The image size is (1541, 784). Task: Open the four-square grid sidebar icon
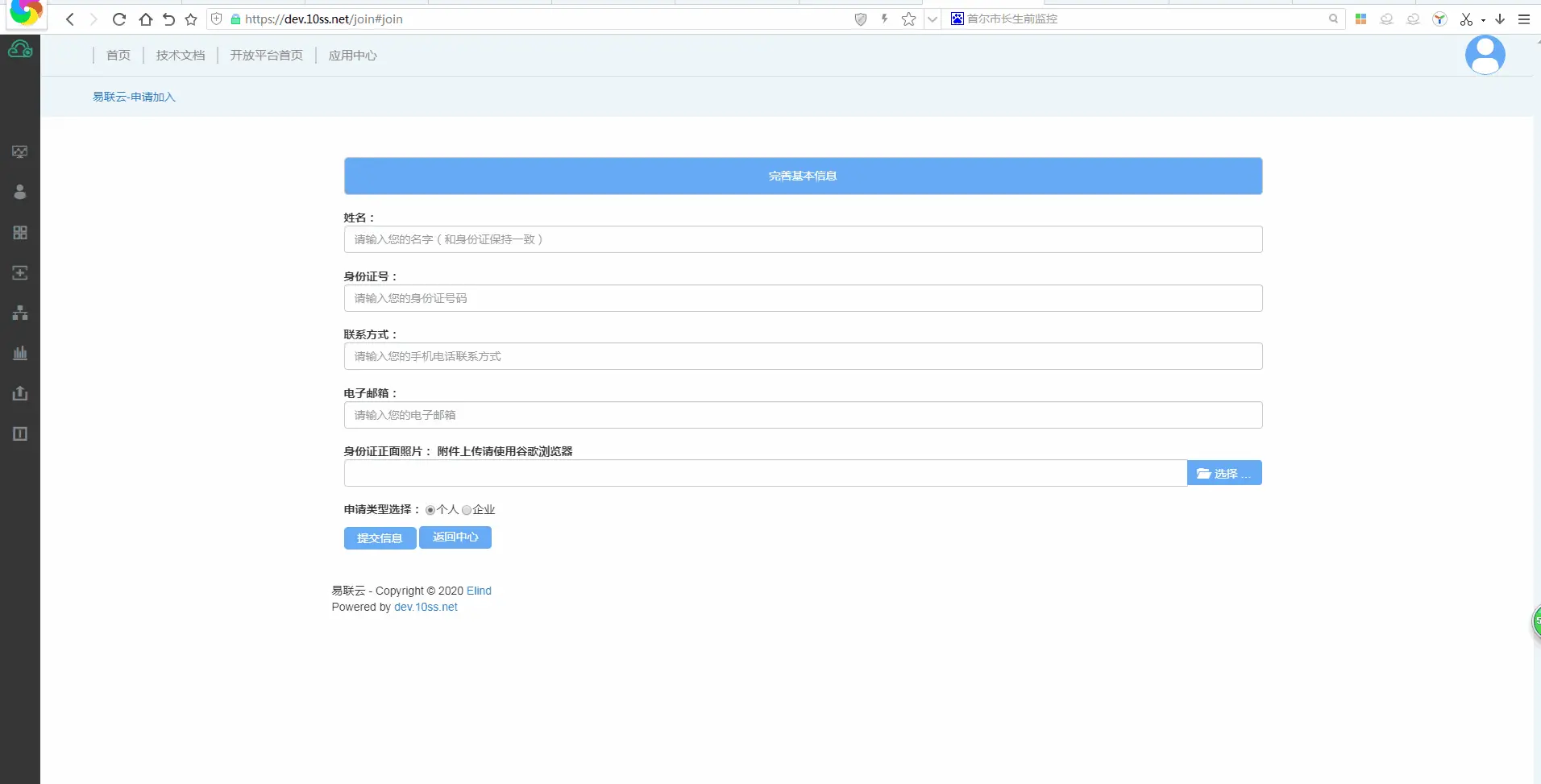click(x=20, y=233)
